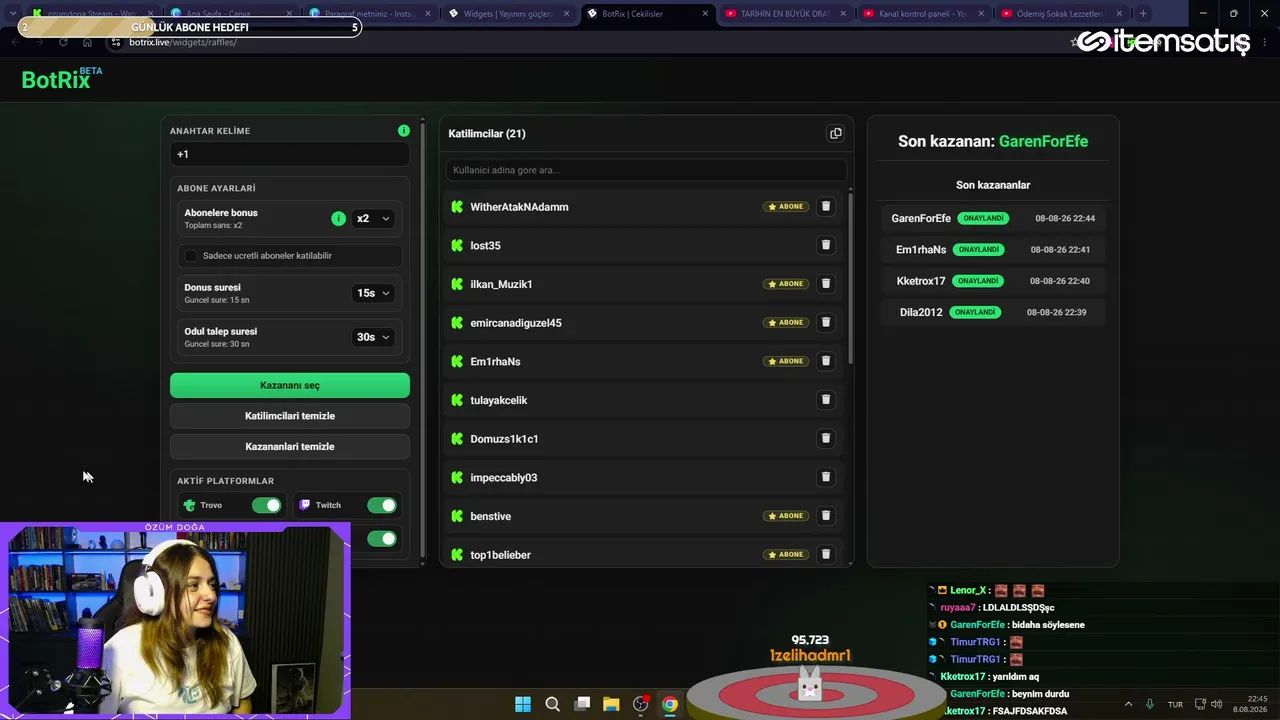
Task: Click the Twitch platform icon
Action: (x=305, y=505)
